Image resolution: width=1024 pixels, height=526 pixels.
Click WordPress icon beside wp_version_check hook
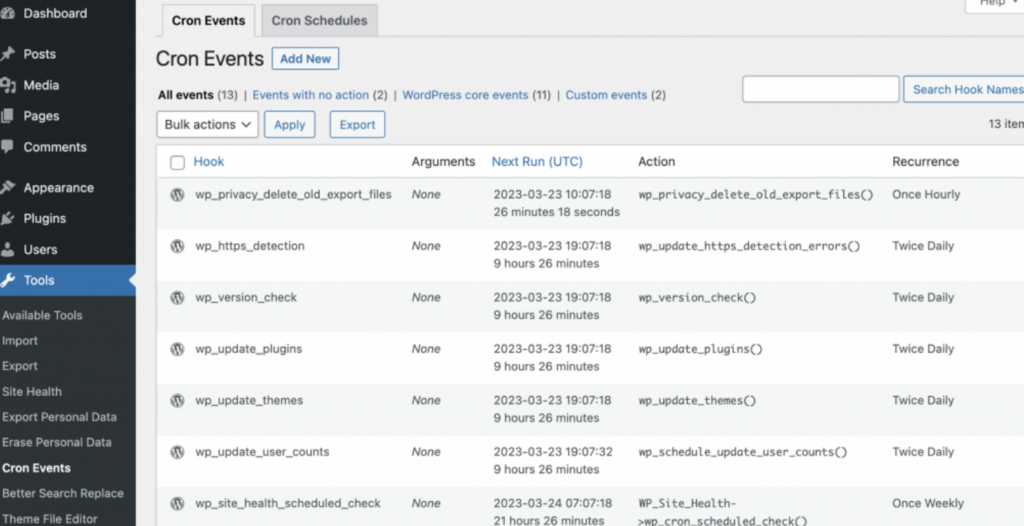pos(177,297)
